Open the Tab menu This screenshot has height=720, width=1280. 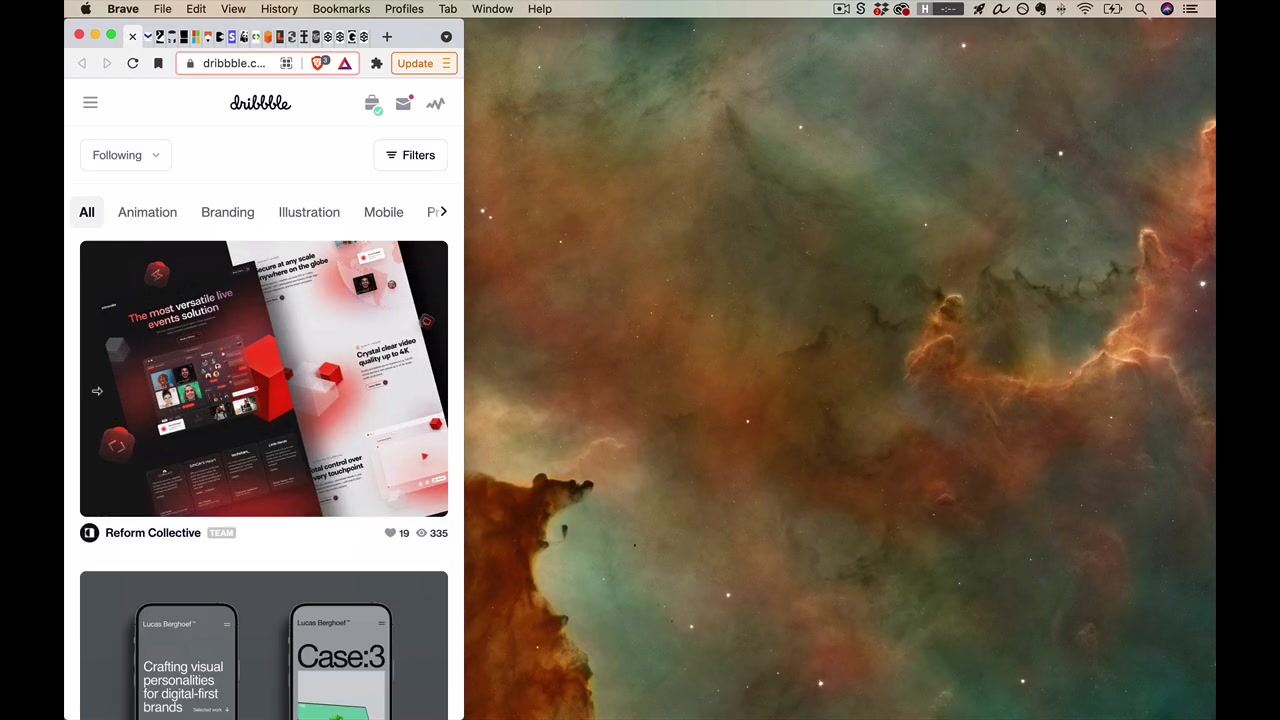448,9
